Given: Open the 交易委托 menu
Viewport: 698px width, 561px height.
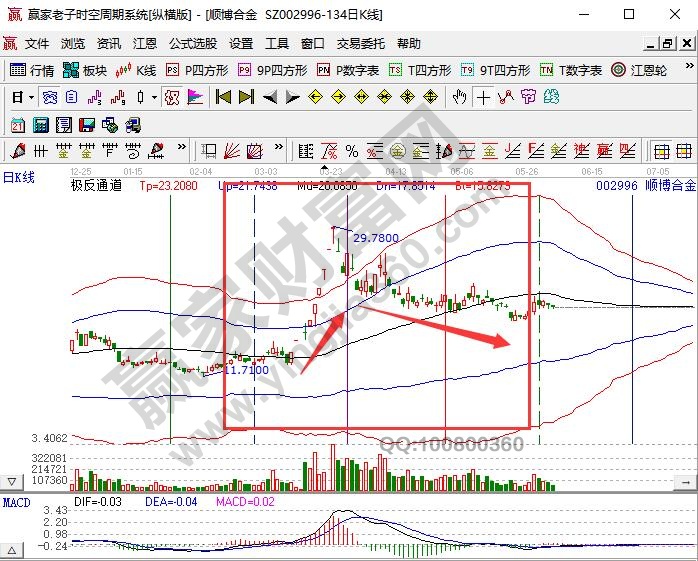Looking at the screenshot, I should (360, 44).
